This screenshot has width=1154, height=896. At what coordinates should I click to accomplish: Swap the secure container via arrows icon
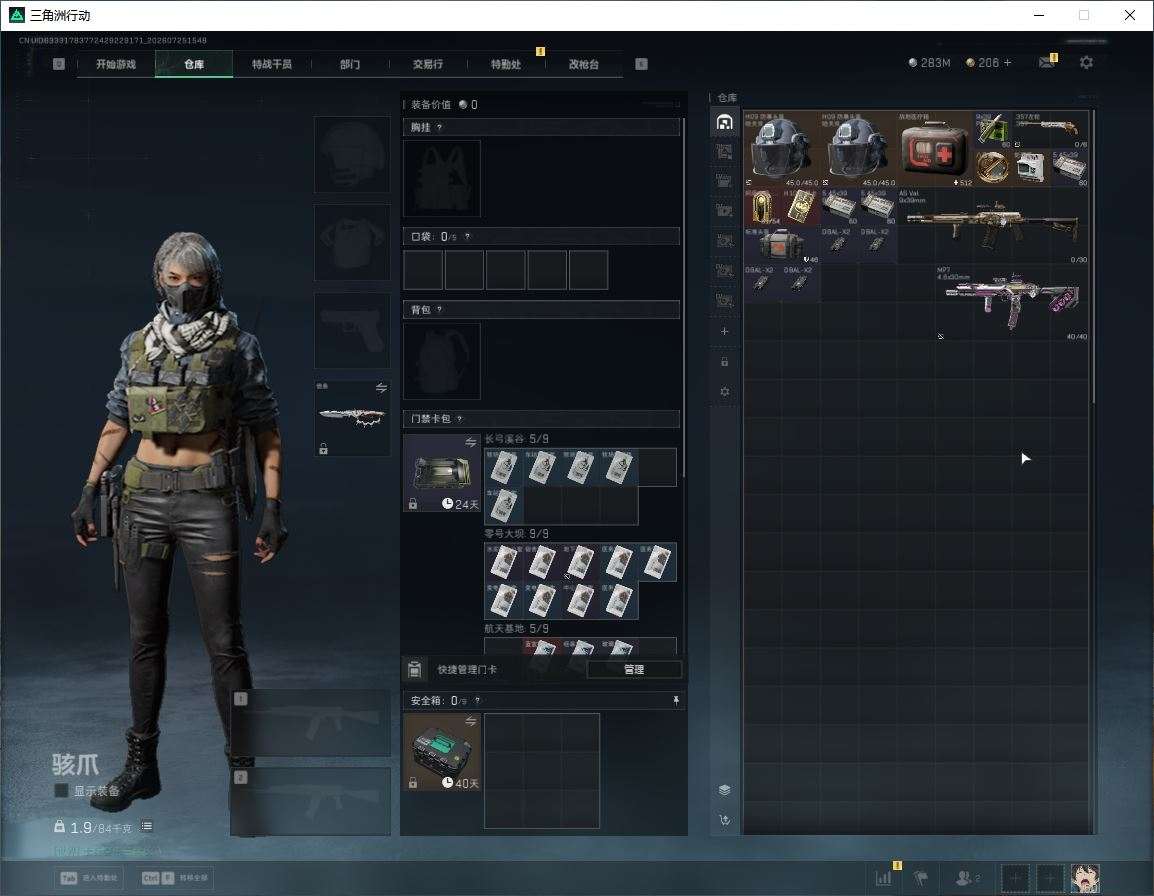(470, 722)
